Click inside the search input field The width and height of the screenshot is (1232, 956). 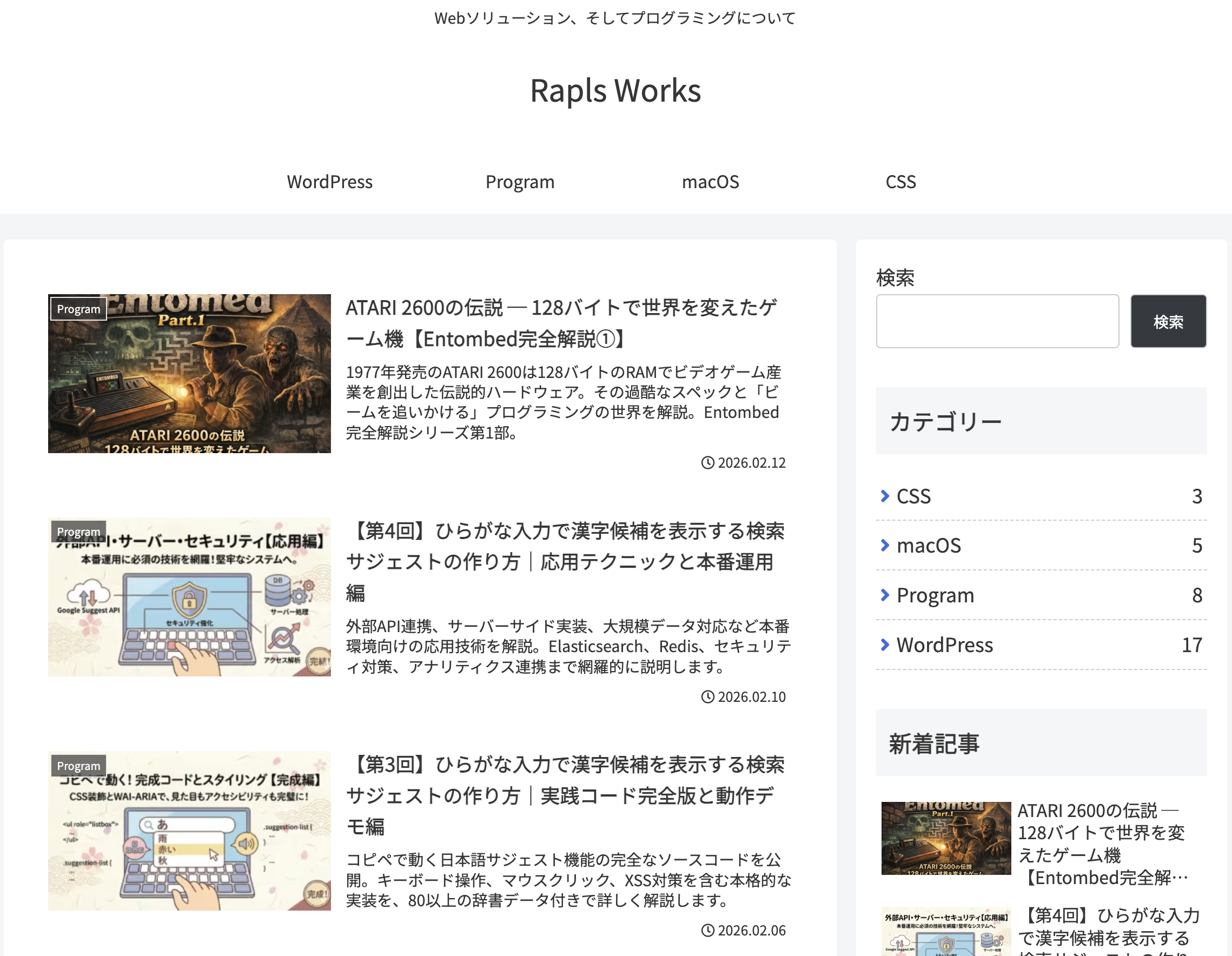coord(997,321)
